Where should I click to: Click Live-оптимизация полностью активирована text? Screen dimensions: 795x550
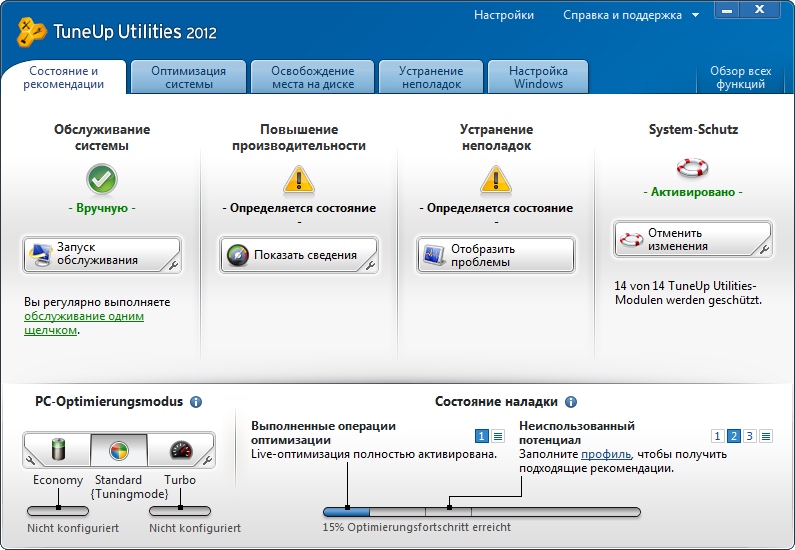point(374,454)
